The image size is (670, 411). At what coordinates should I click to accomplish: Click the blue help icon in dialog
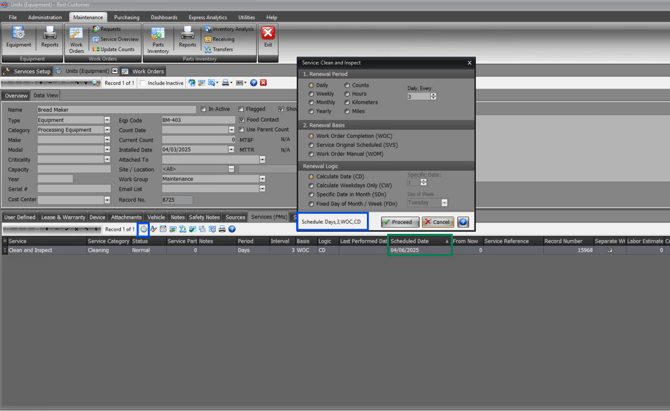463,222
